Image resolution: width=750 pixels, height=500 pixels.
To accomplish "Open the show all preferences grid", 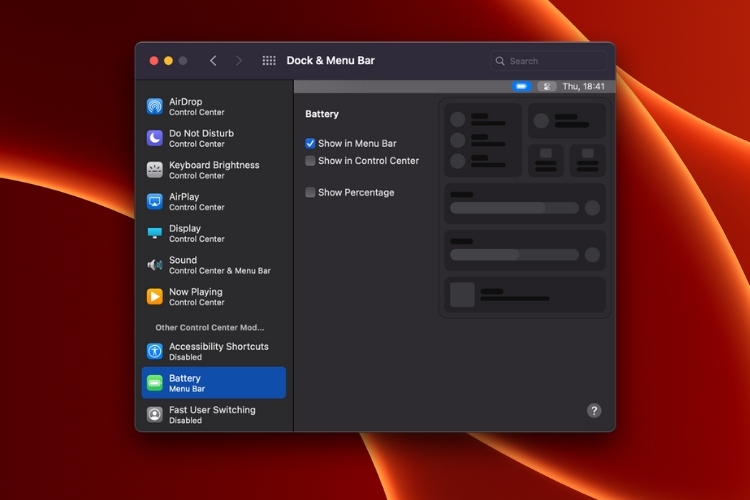I will [269, 61].
